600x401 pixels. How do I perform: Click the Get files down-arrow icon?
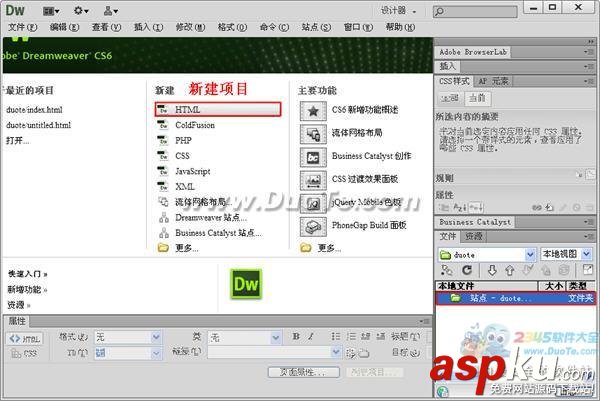[492, 271]
